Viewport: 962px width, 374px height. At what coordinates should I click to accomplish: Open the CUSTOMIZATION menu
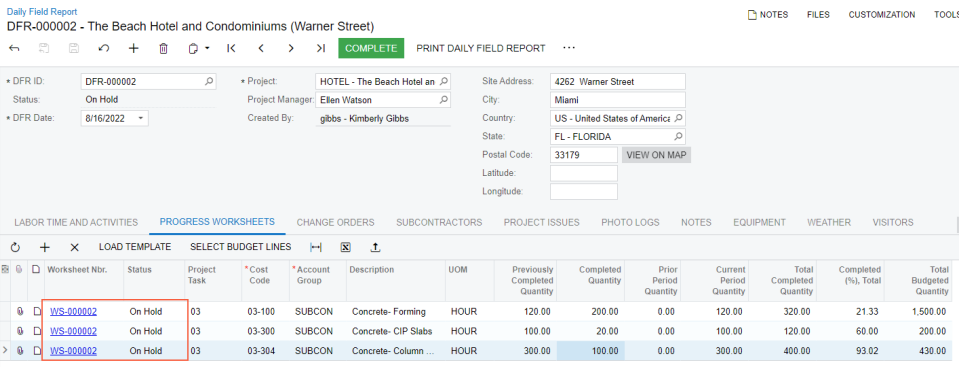click(x=882, y=15)
